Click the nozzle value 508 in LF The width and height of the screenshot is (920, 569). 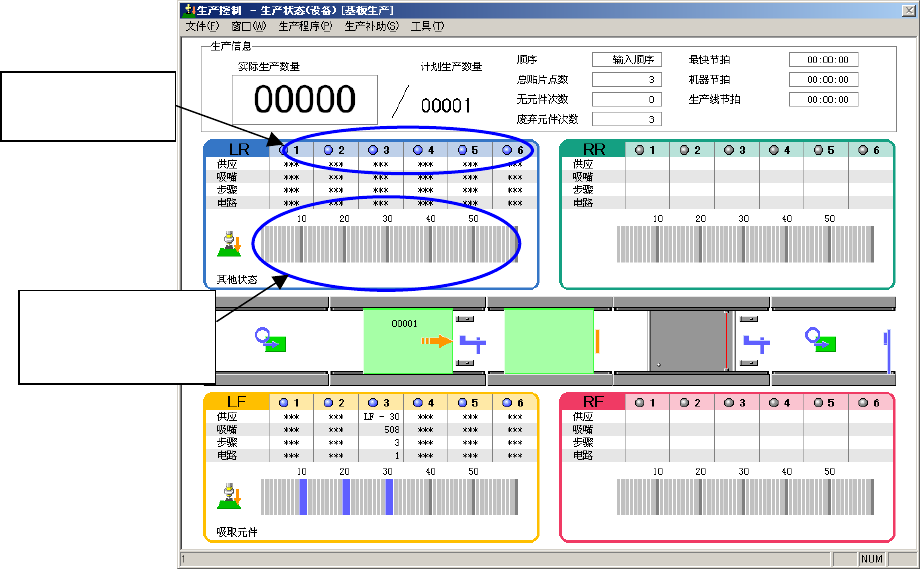click(x=392, y=430)
